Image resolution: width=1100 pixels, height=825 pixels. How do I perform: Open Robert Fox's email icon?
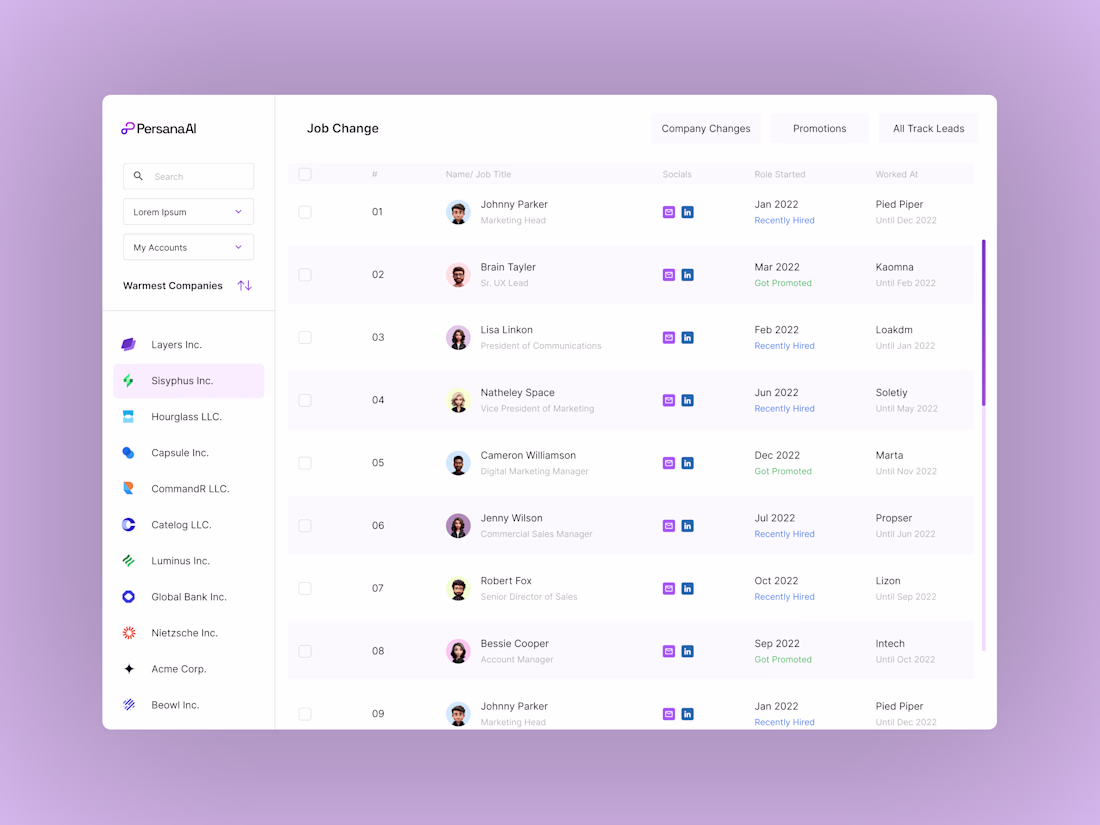coord(669,589)
